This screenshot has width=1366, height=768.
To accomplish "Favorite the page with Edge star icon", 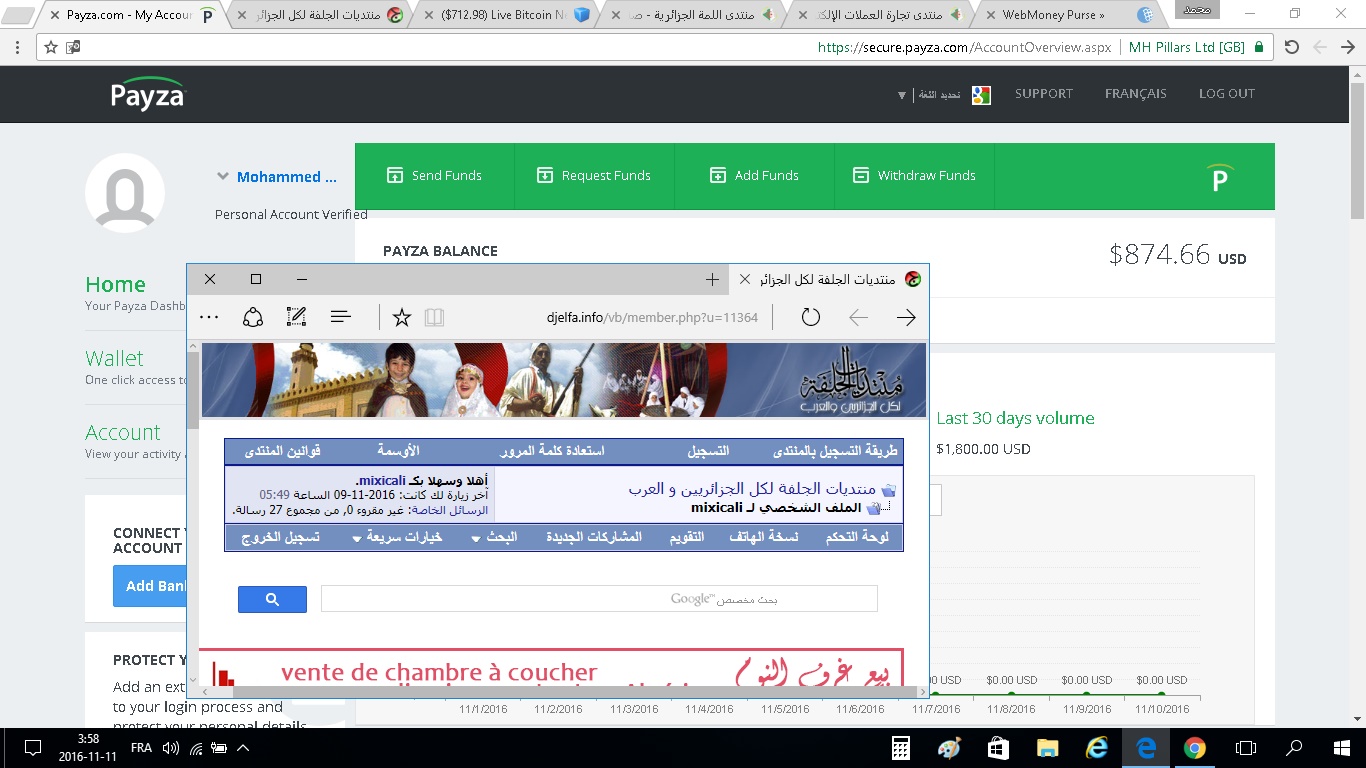I will pos(402,318).
